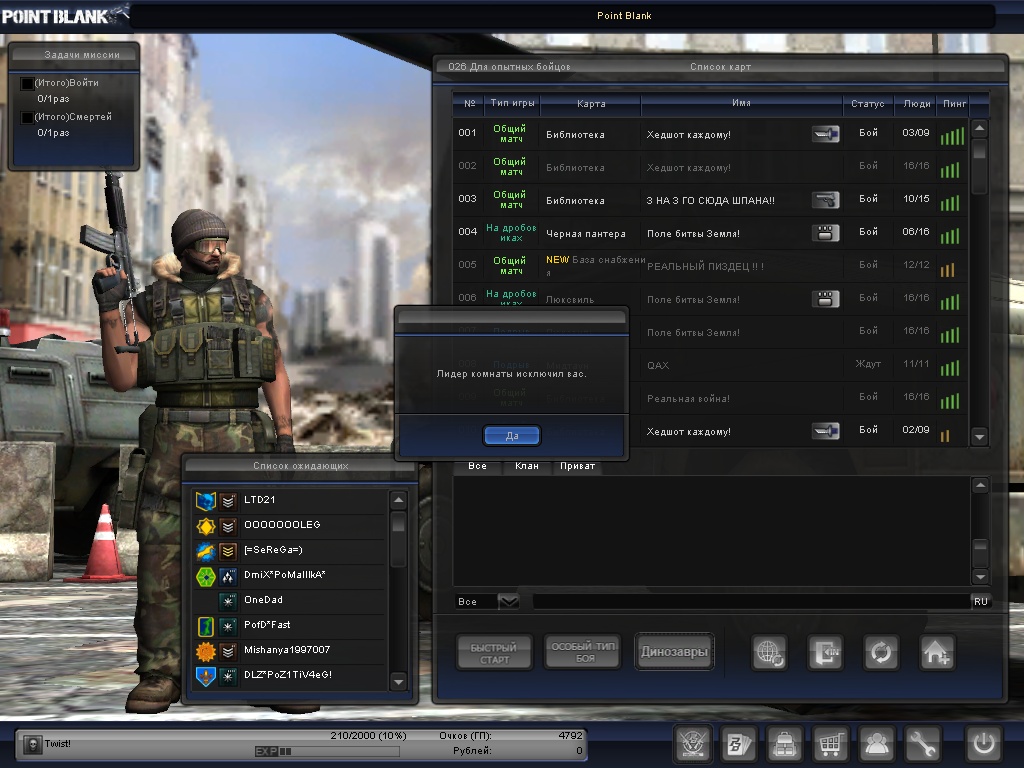
Task: Open the clan emblem icon
Action: 692,744
